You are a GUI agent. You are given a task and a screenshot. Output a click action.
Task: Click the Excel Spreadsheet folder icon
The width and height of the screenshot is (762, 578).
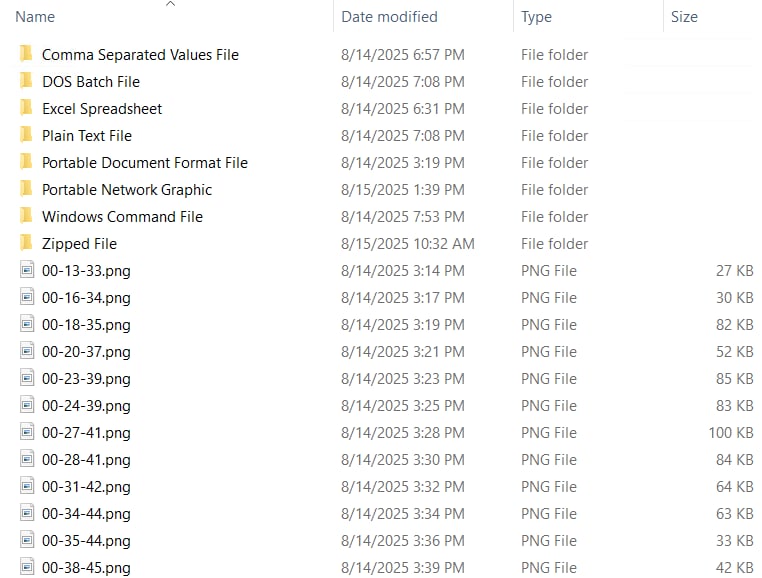[26, 108]
